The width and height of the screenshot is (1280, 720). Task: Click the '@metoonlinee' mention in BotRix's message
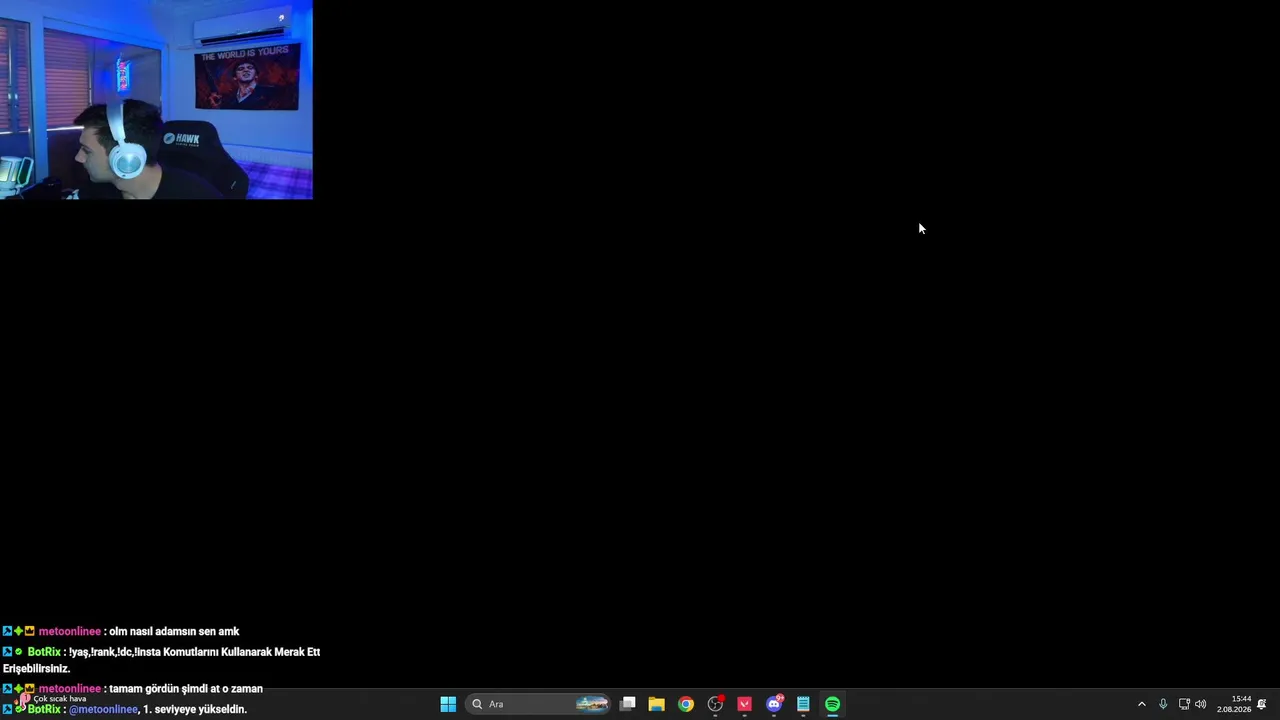point(103,709)
